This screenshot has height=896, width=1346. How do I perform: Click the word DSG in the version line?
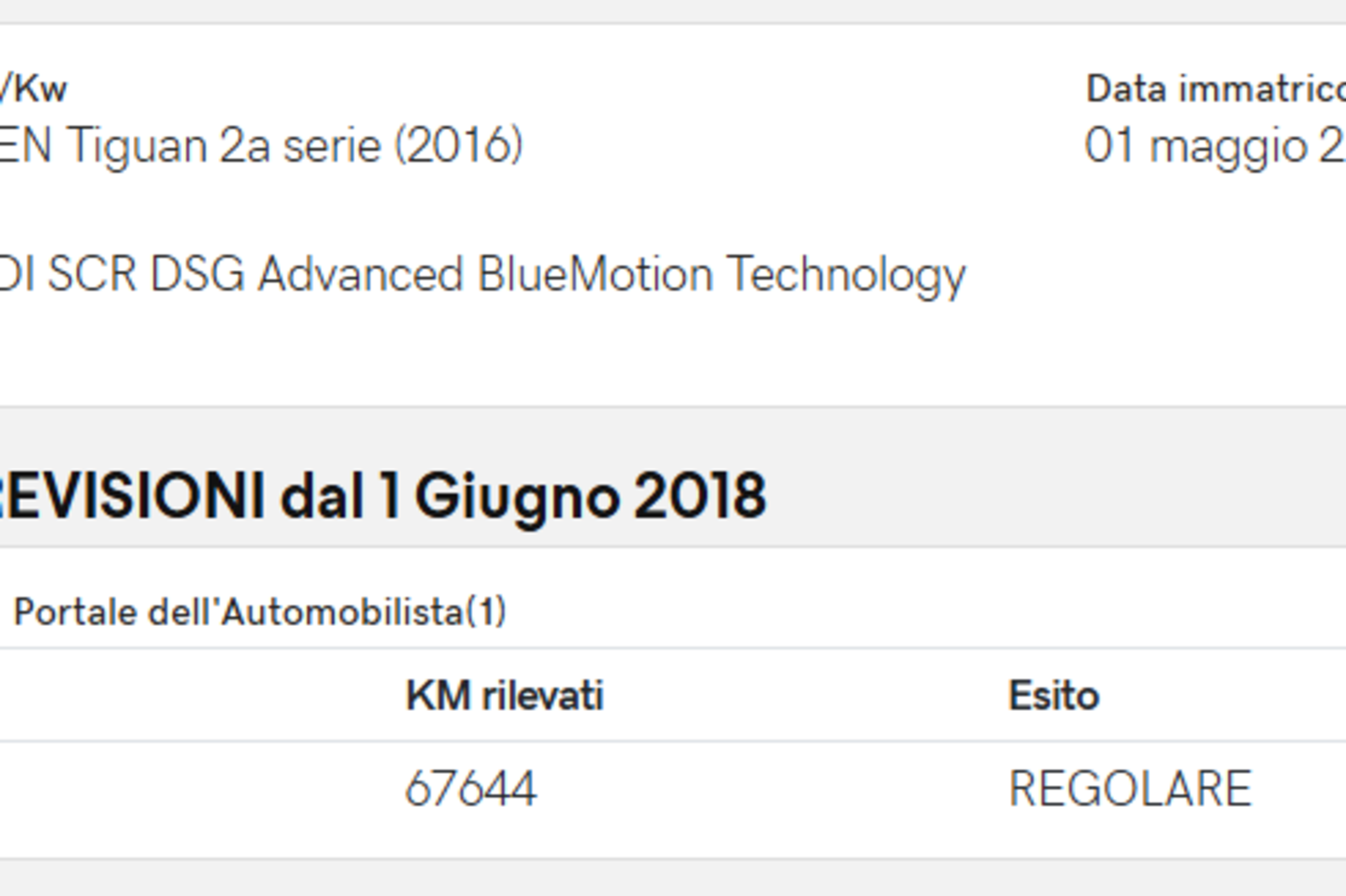pyautogui.click(x=198, y=275)
